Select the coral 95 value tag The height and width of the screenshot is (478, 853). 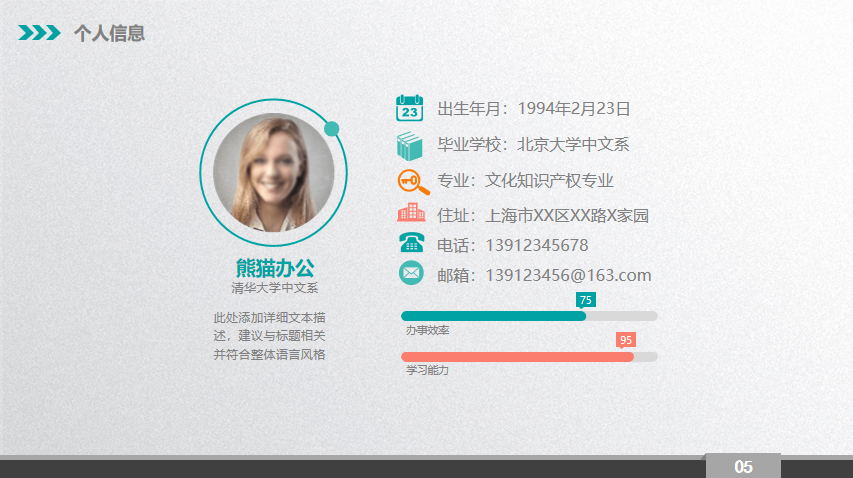pyautogui.click(x=626, y=340)
